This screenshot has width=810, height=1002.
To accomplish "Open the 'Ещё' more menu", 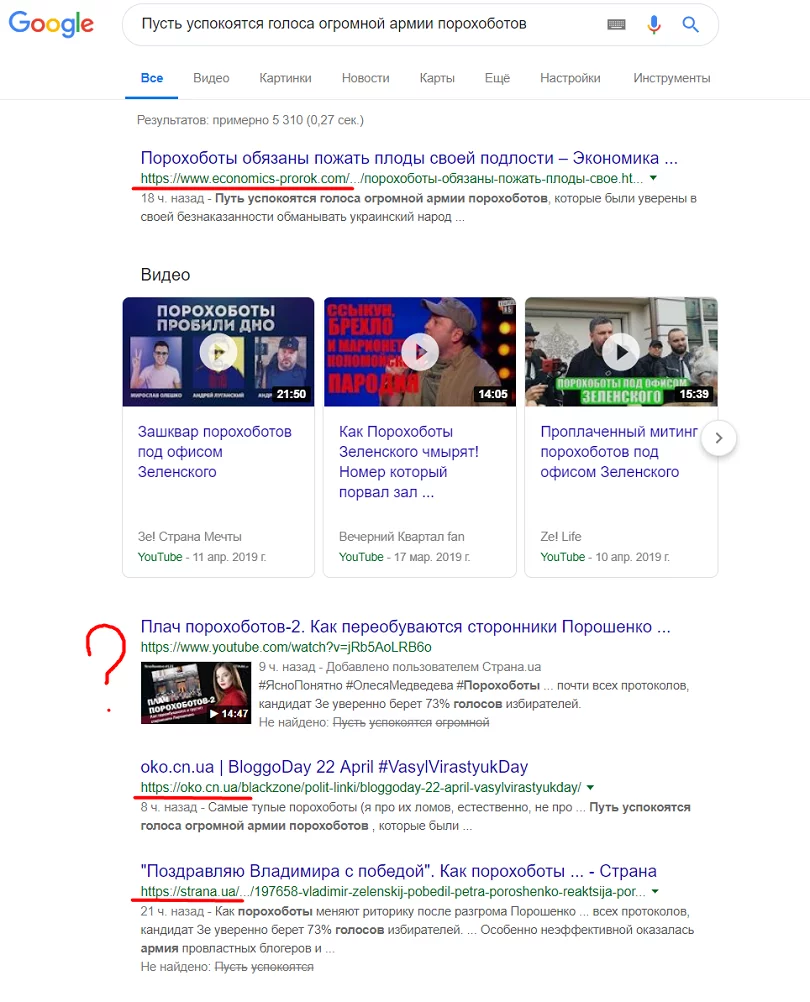I will point(497,78).
